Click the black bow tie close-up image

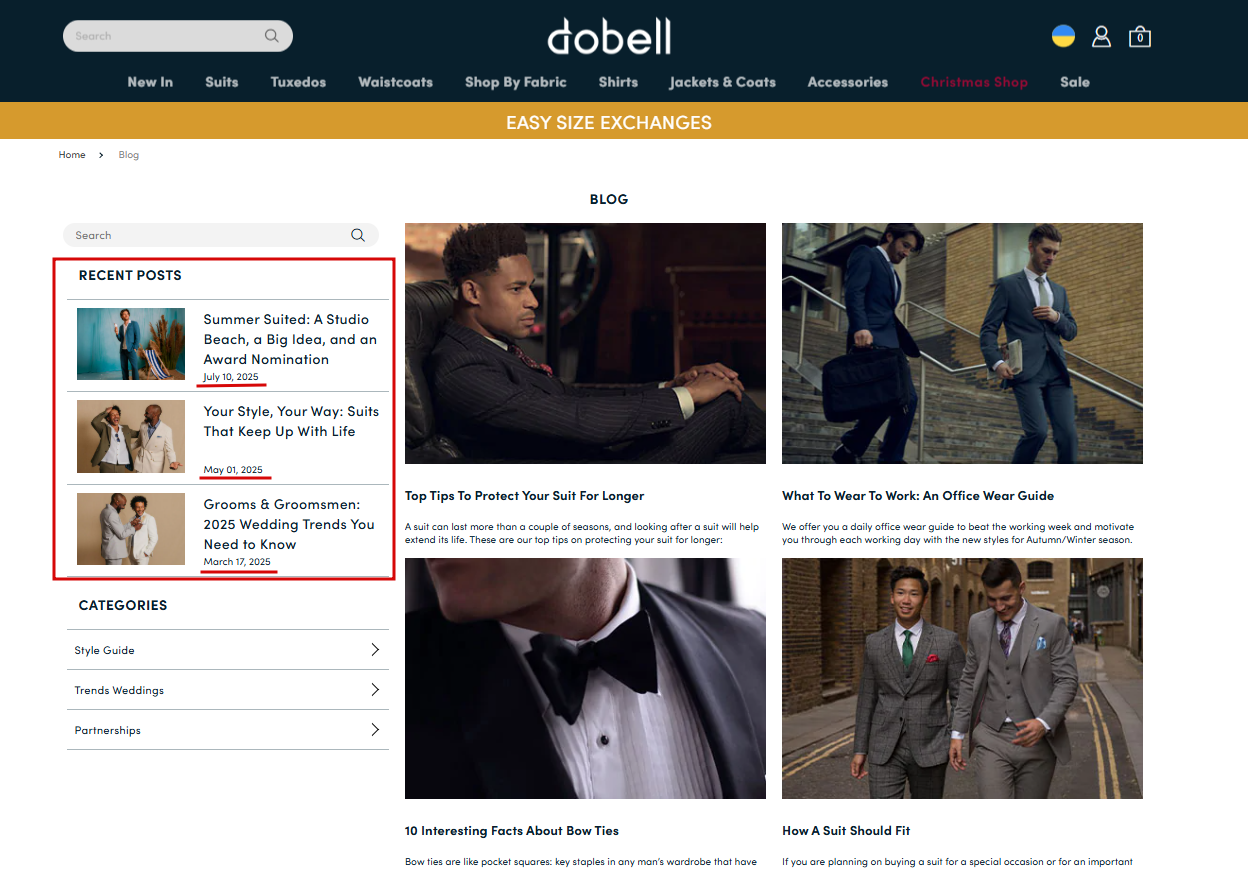[x=585, y=678]
